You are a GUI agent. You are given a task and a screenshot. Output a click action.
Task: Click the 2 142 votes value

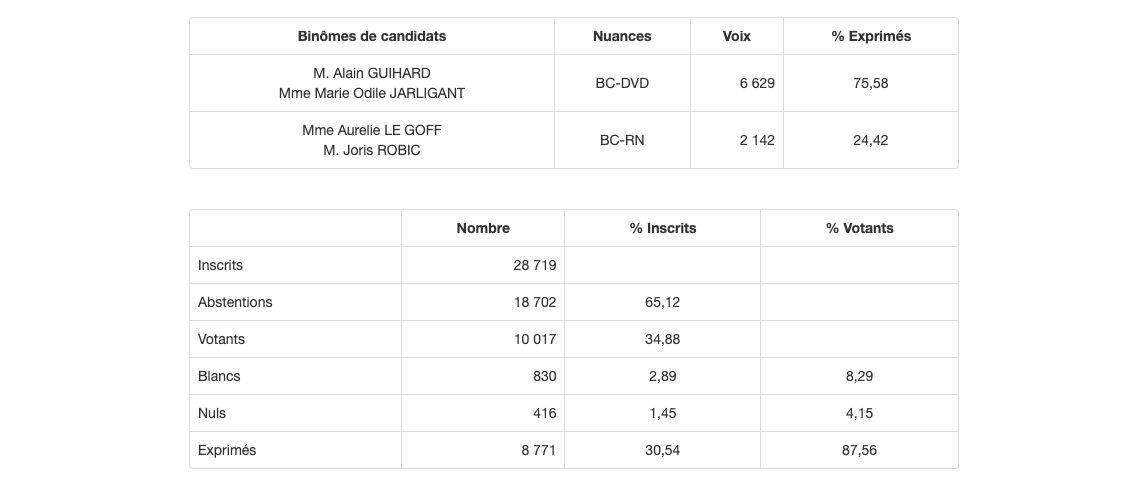tap(757, 140)
